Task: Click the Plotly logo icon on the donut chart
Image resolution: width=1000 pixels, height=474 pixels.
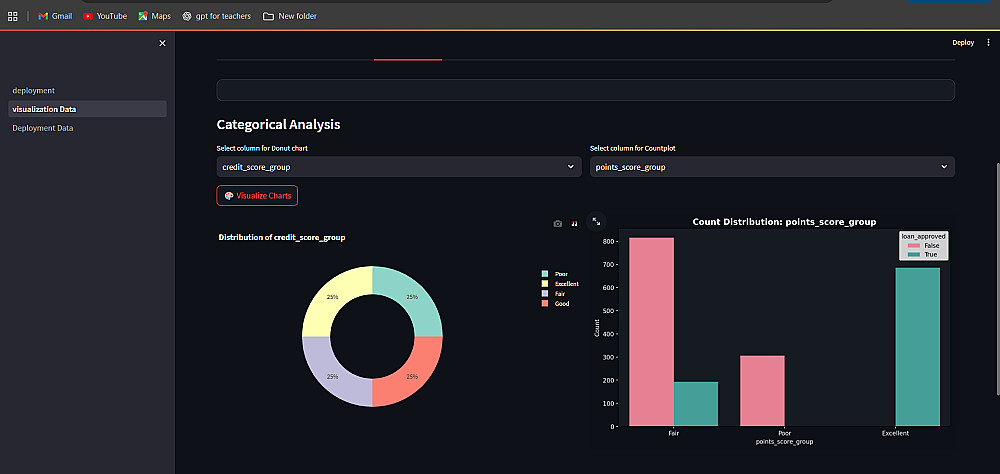Action: pyautogui.click(x=574, y=224)
